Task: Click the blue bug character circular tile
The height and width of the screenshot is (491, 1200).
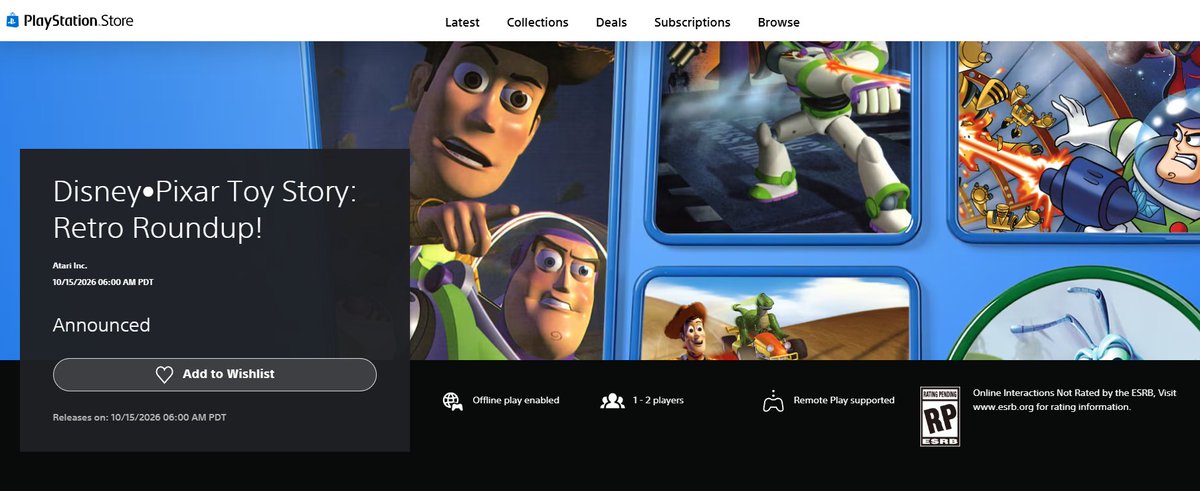Action: point(1075,314)
